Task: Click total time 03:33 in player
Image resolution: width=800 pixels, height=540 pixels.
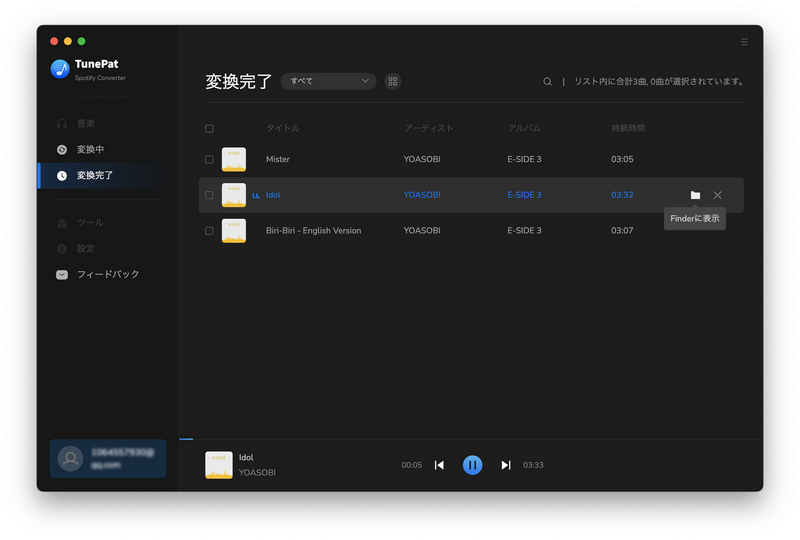Action: 533,465
